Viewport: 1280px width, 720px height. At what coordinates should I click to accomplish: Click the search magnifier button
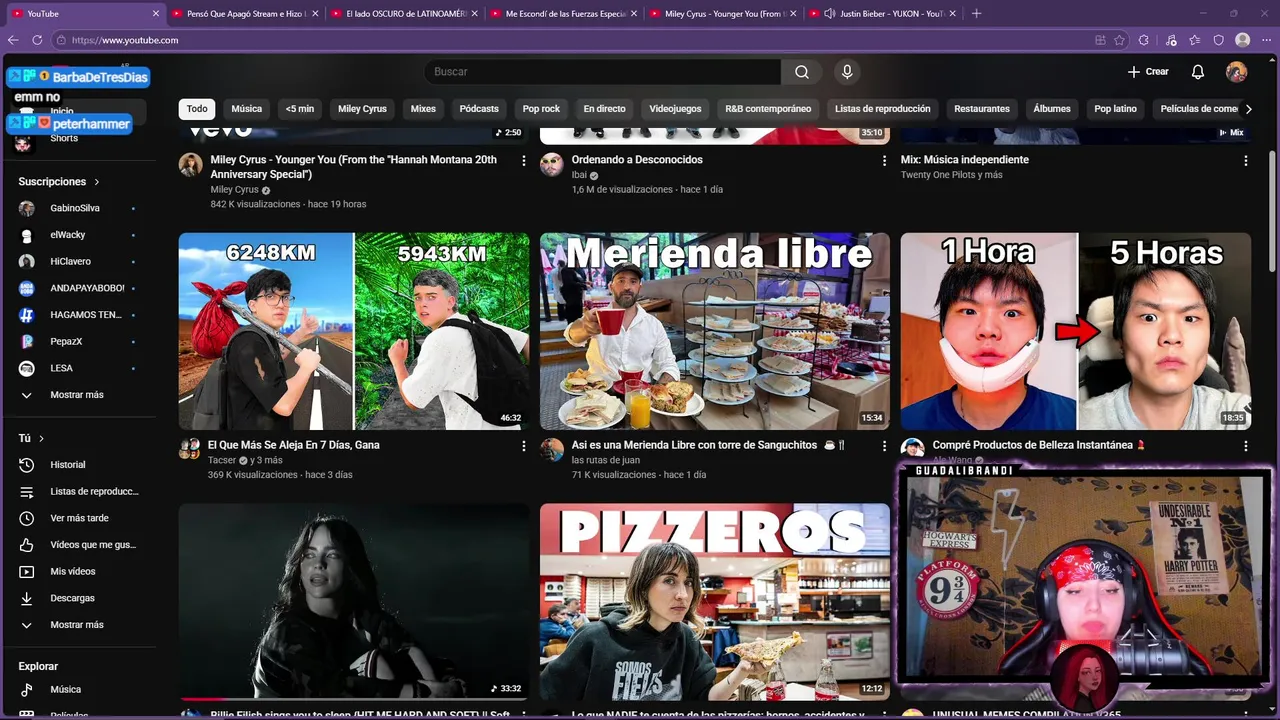coord(802,72)
